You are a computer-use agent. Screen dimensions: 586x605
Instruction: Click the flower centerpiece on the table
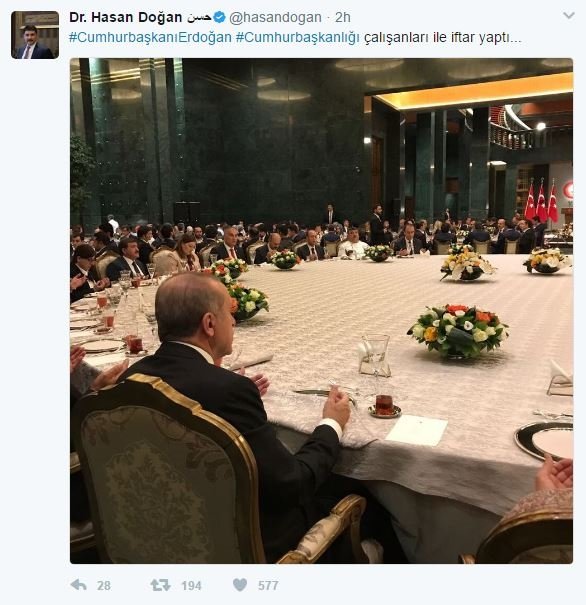[x=458, y=330]
